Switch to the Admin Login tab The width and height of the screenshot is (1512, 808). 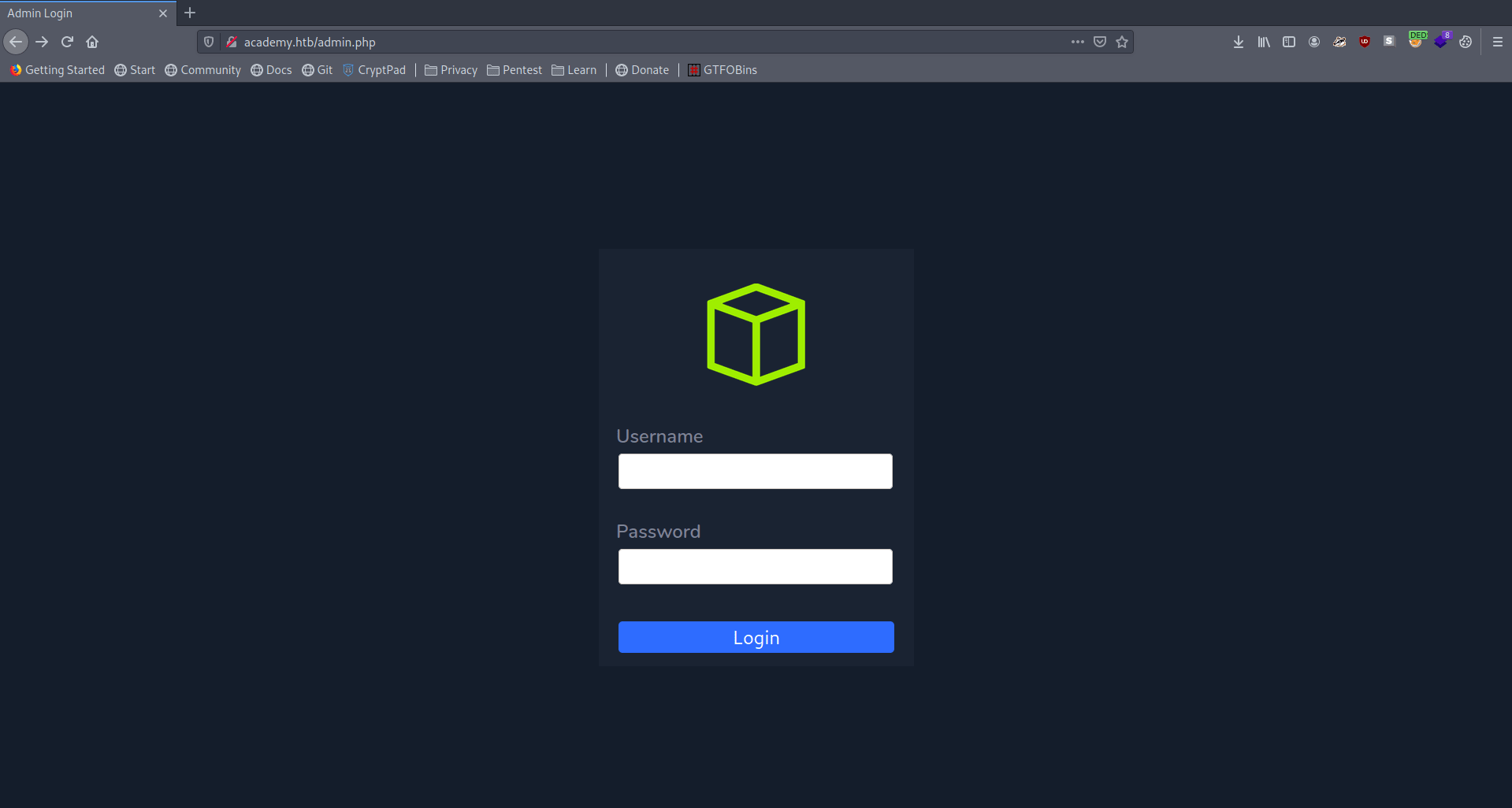coord(79,13)
